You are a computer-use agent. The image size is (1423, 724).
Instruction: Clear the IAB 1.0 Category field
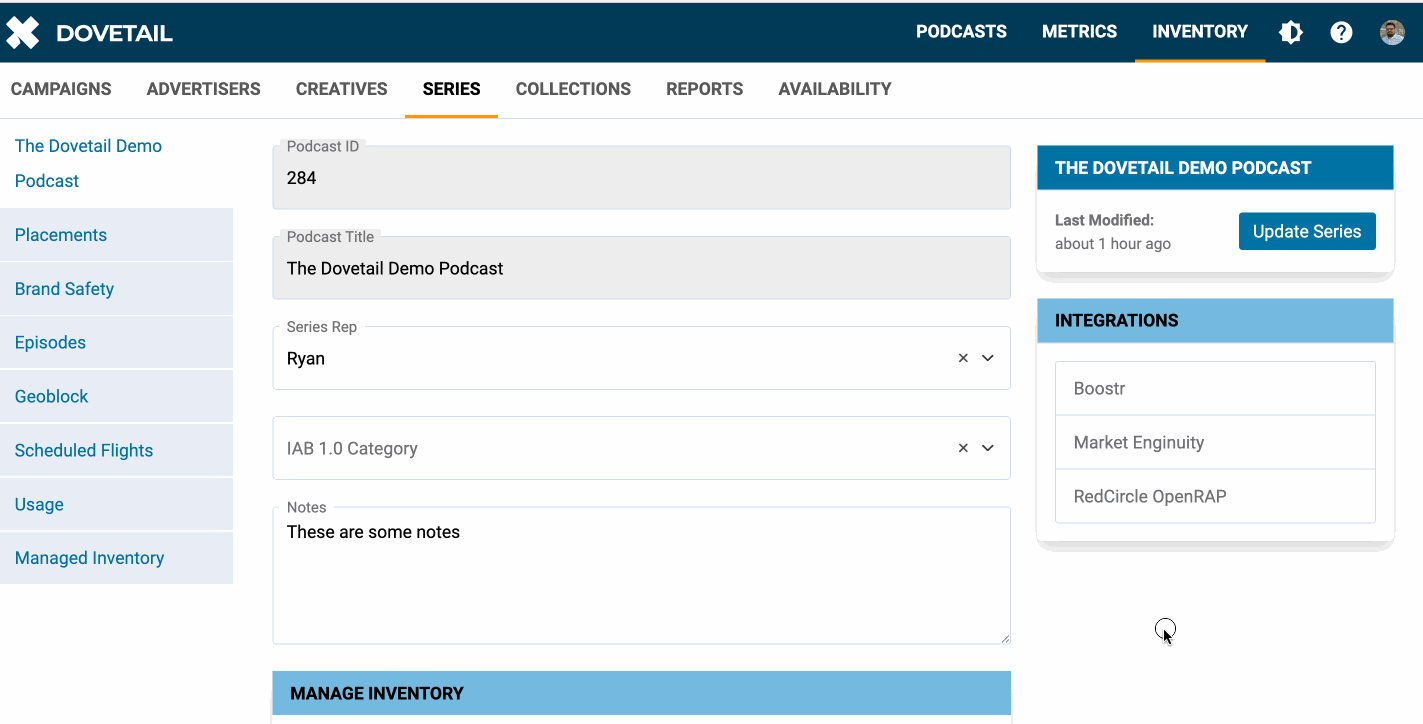[963, 448]
